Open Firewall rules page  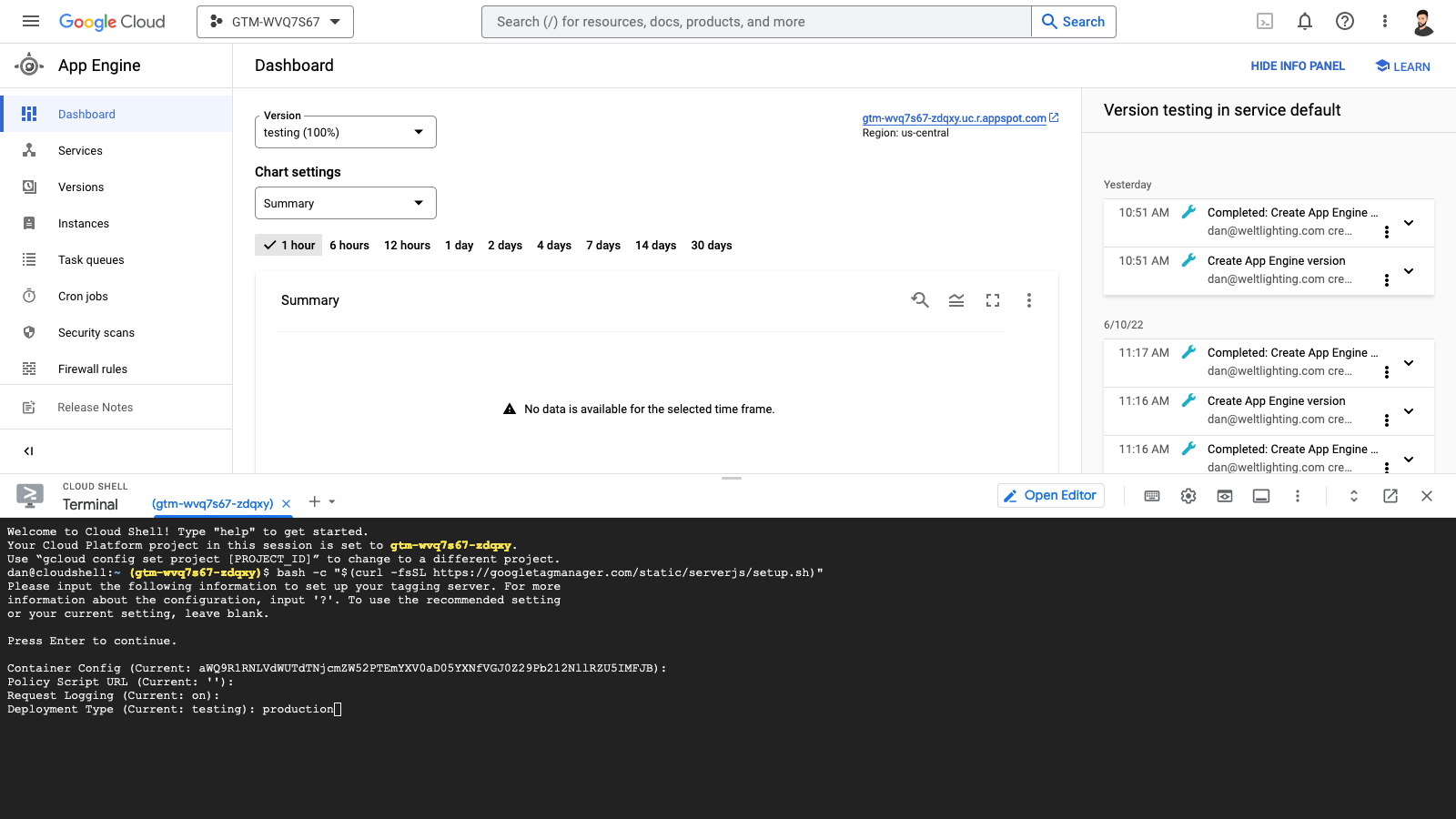(116, 369)
